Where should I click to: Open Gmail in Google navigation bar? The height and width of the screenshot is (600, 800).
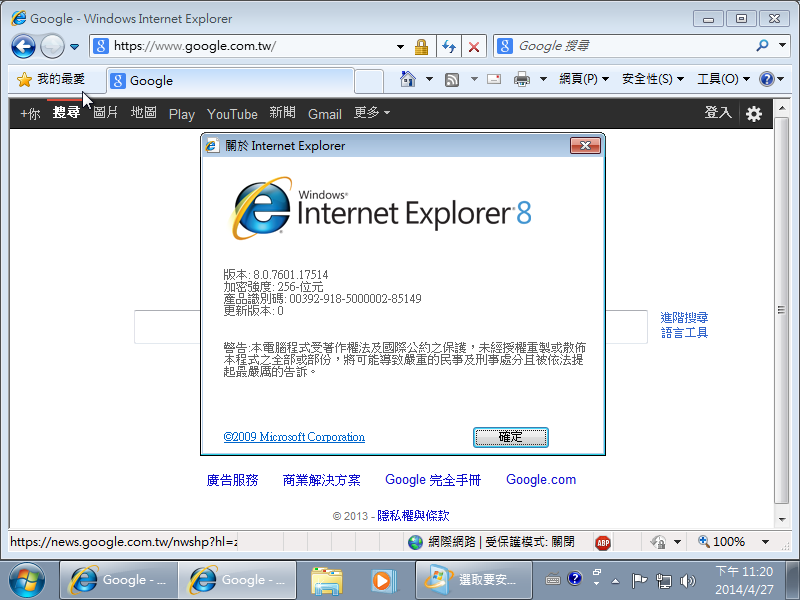pos(324,114)
